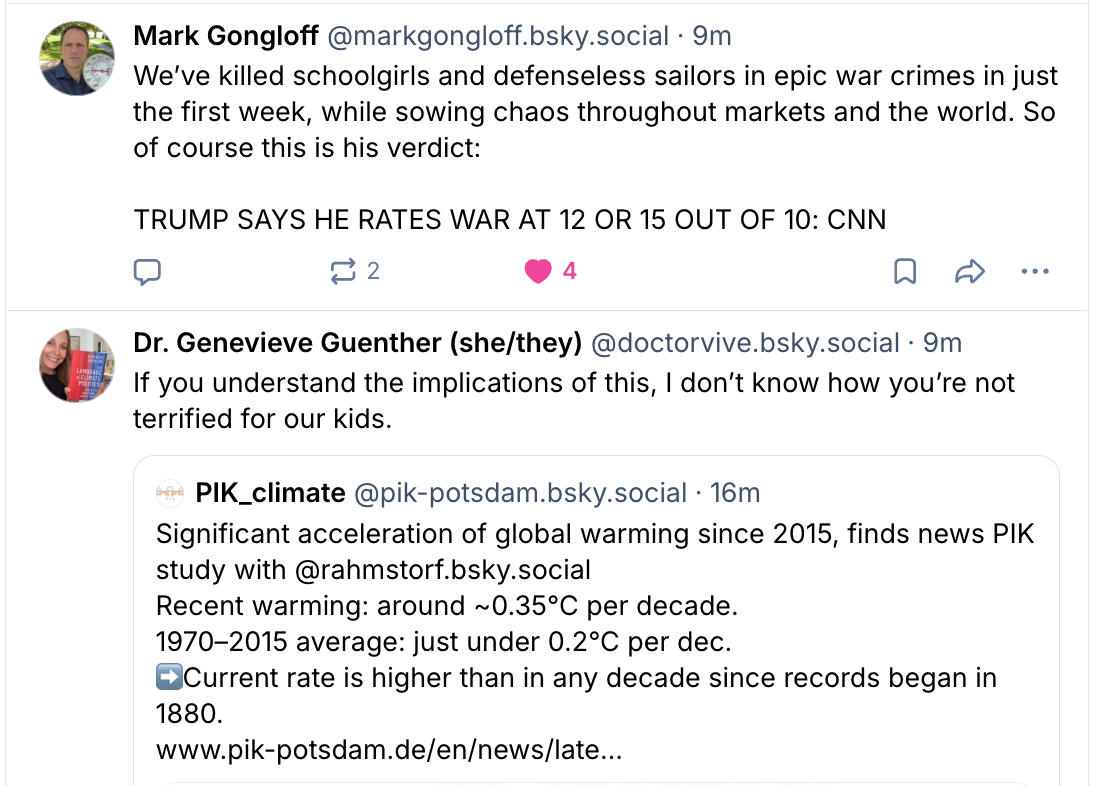Viewport: 1098px width, 786px height.
Task: Repost Mark Gongloff's war verdict post
Action: click(344, 271)
